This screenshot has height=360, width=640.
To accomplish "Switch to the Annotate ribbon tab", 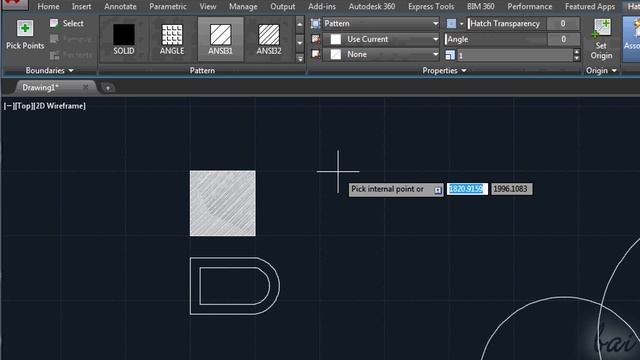I will [120, 7].
